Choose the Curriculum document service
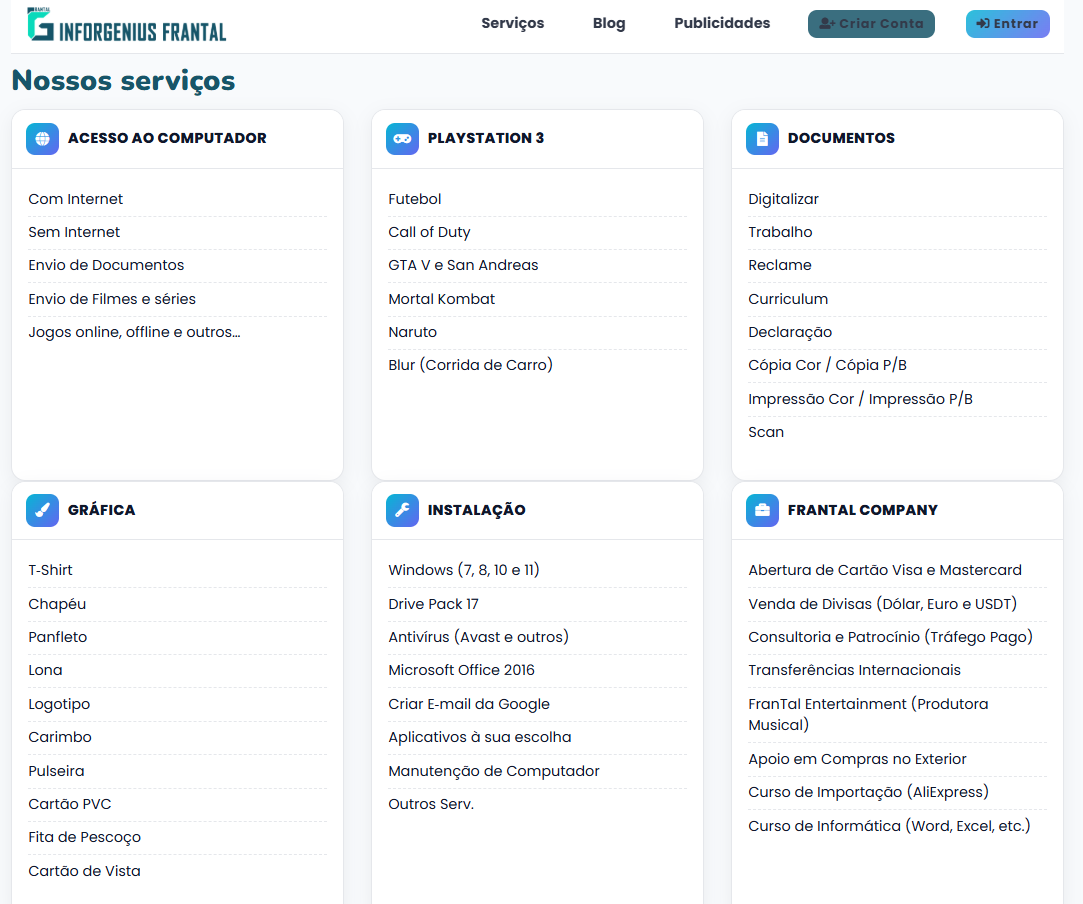1083x904 pixels. pos(787,299)
